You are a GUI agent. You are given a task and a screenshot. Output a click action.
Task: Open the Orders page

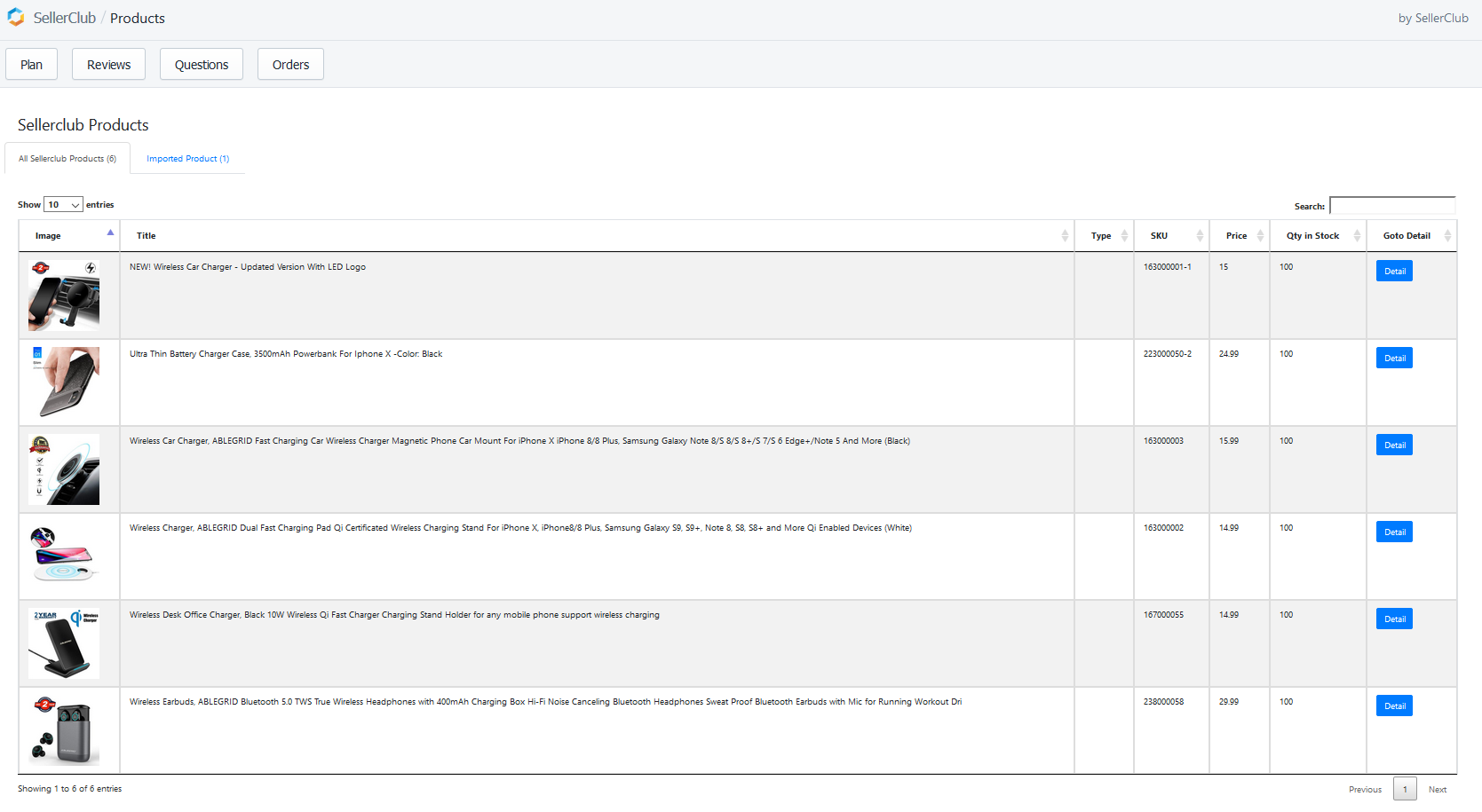click(290, 64)
